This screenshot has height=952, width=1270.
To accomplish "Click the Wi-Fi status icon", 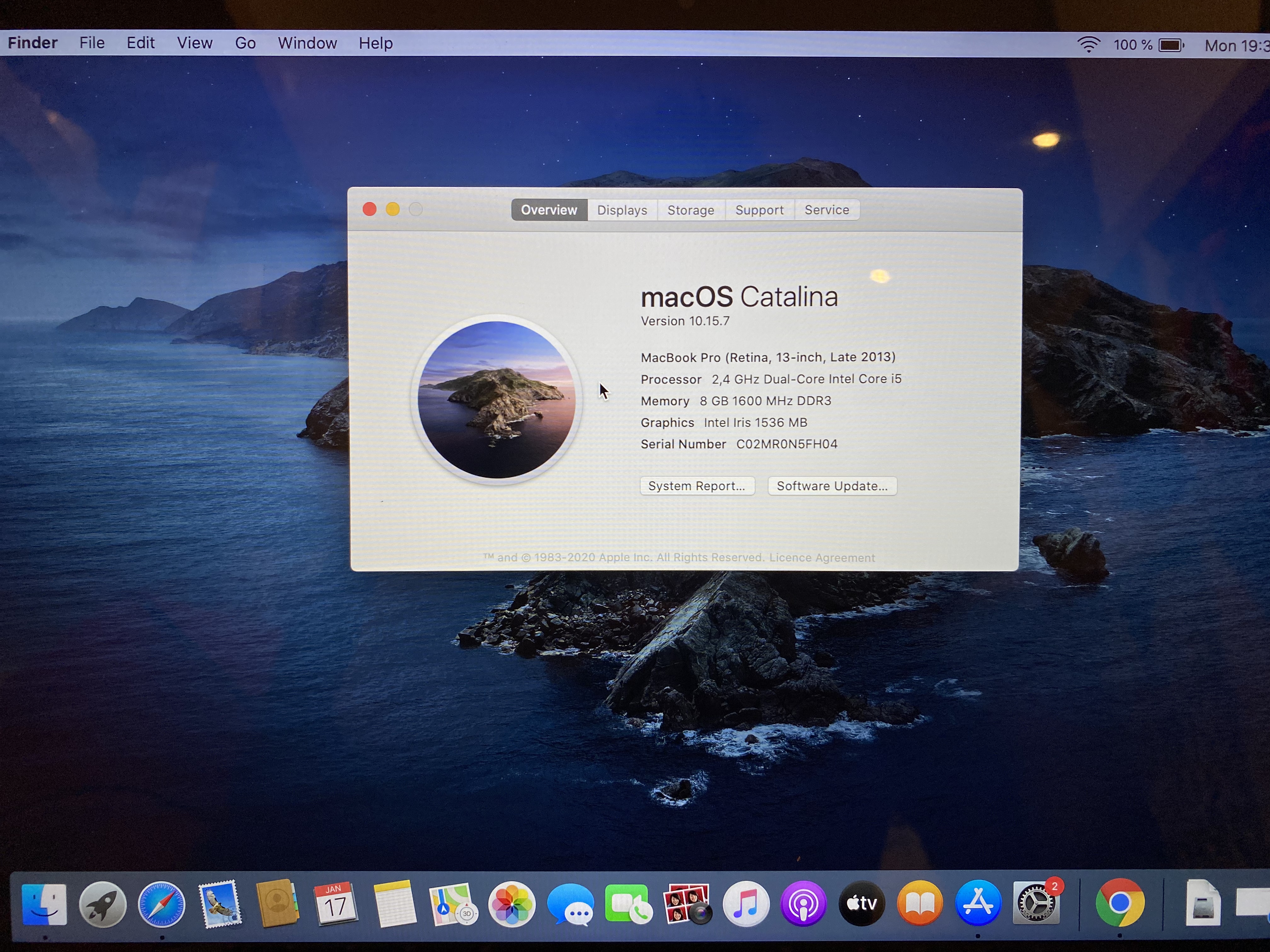I will point(1088,45).
